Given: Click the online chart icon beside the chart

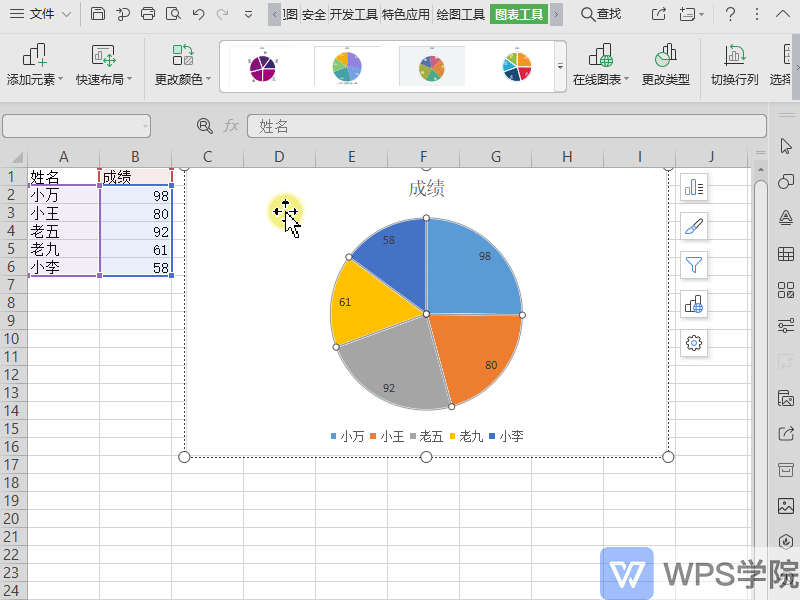Looking at the screenshot, I should point(694,304).
